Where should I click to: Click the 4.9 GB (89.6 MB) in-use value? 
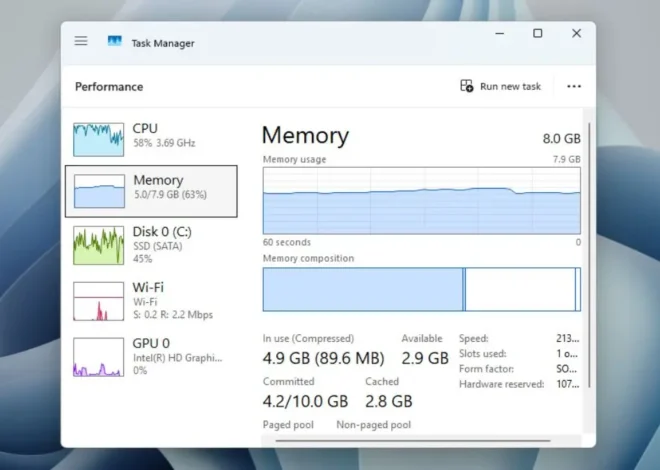point(323,358)
